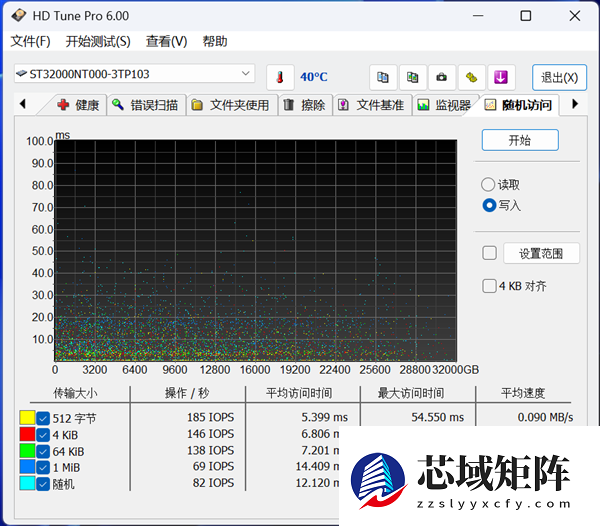Select the 随机访问 tab
This screenshot has height=526, width=600.
point(519,105)
